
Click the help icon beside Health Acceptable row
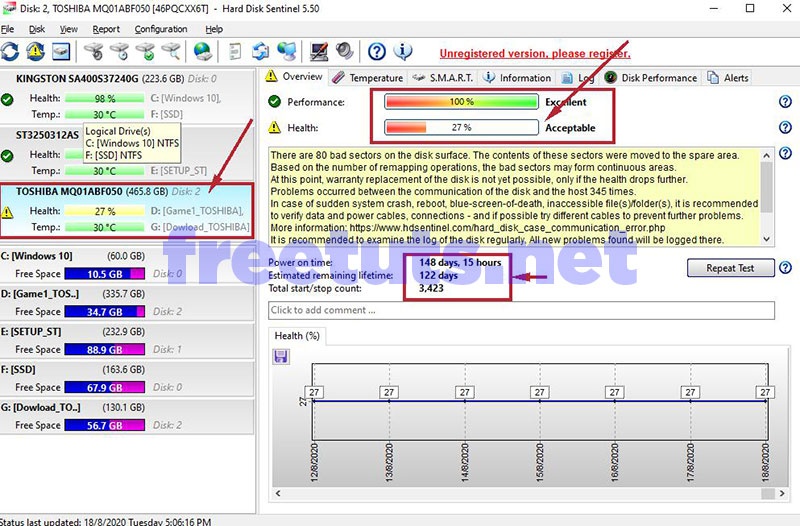pyautogui.click(x=785, y=127)
